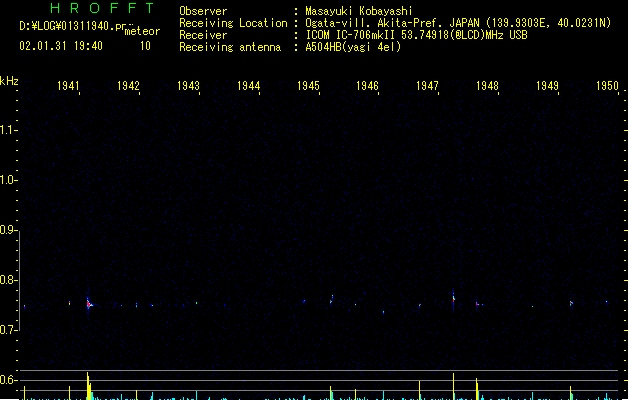Image resolution: width=629 pixels, height=400 pixels.
Task: Click the Observer field label
Action: click(x=203, y=11)
